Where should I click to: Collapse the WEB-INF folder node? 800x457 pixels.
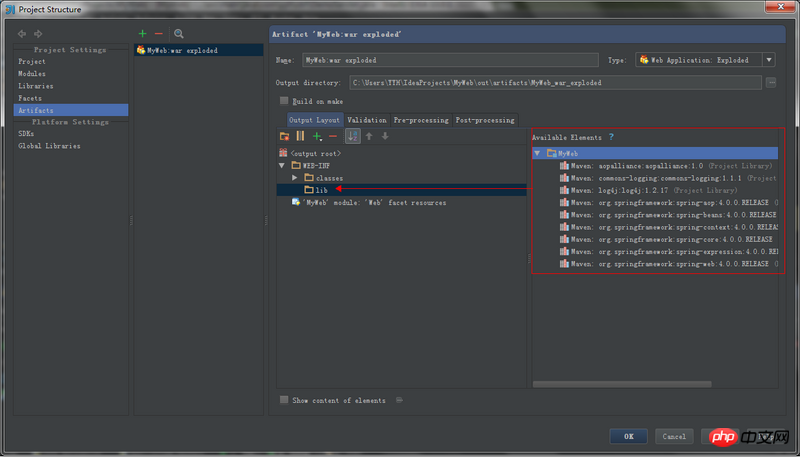click(x=282, y=165)
